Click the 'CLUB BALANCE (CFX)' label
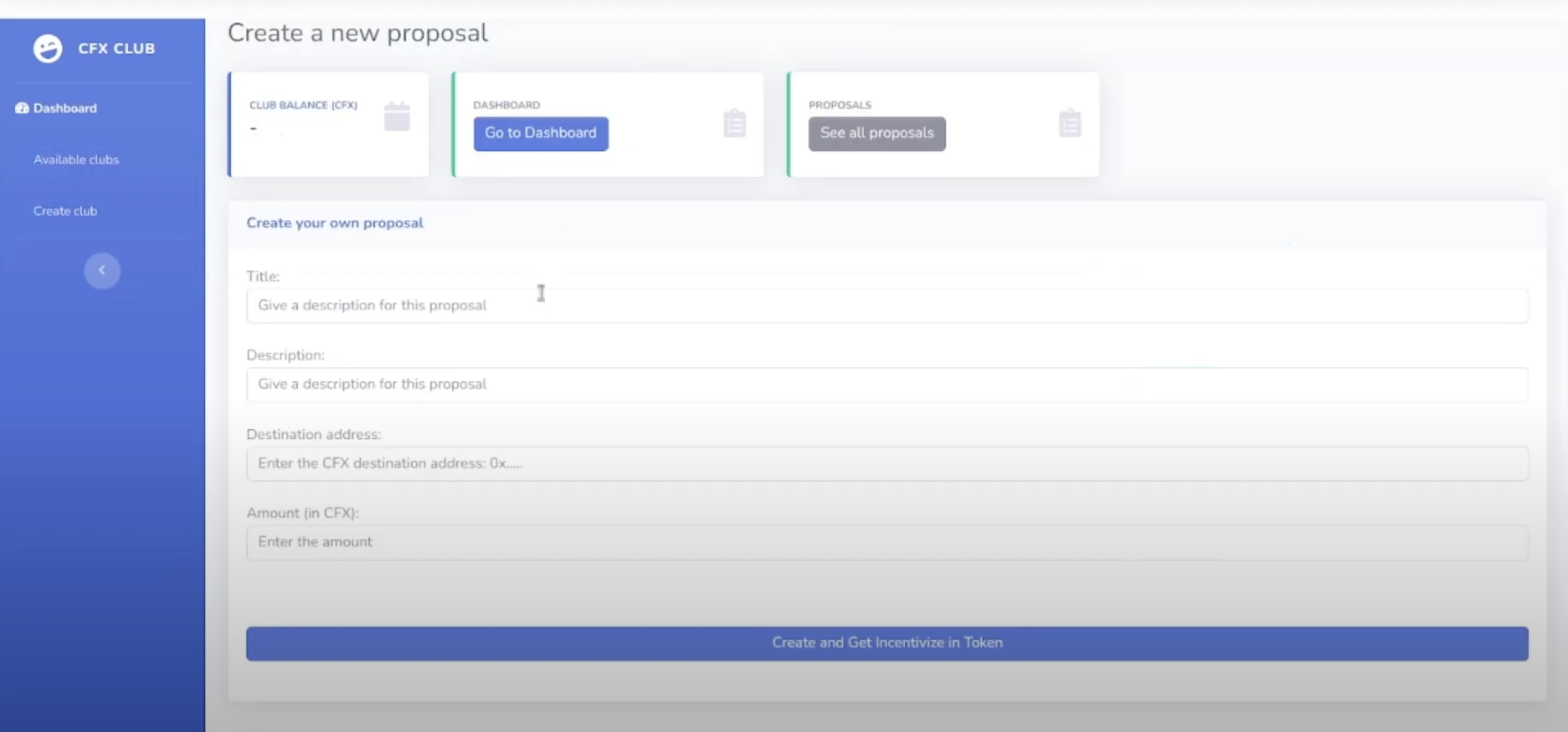1568x732 pixels. coord(303,106)
